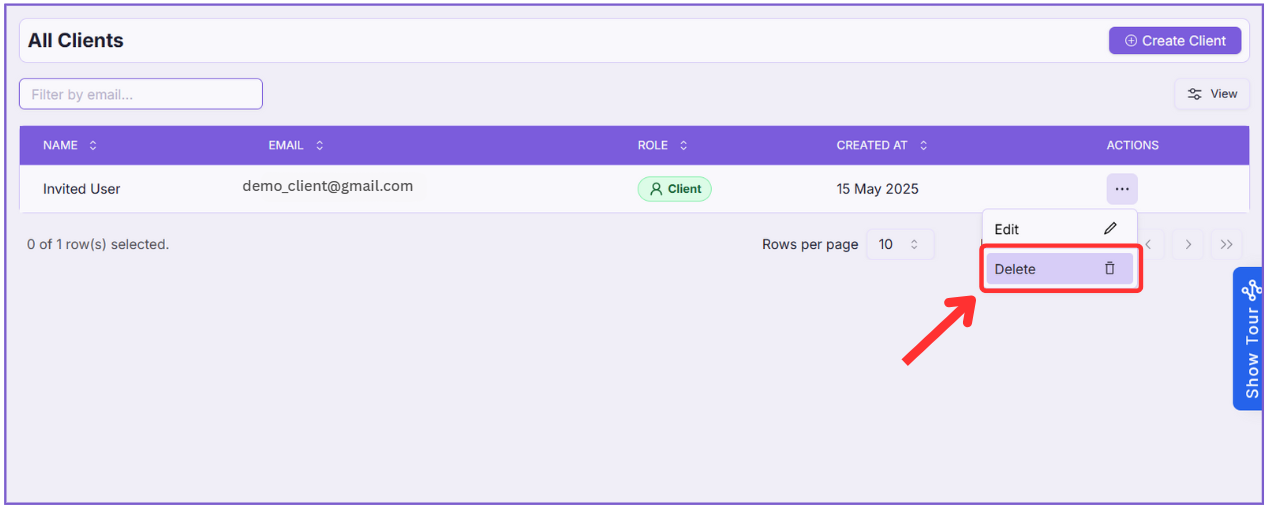Select the Invited User name cell
This screenshot has width=1268, height=507.
81,189
